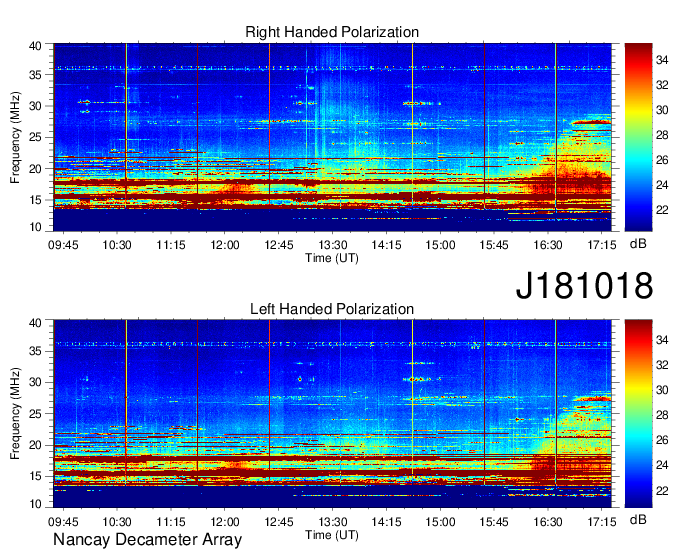The image size is (680, 552).
Task: Click the 16:30 time tick on Left Handed plot
Action: pos(548,521)
